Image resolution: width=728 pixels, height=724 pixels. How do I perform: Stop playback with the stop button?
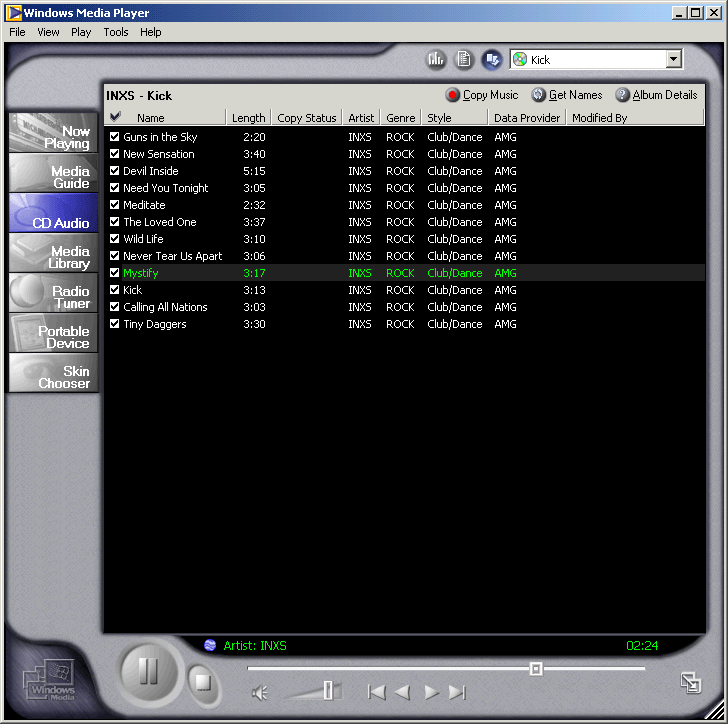click(203, 683)
